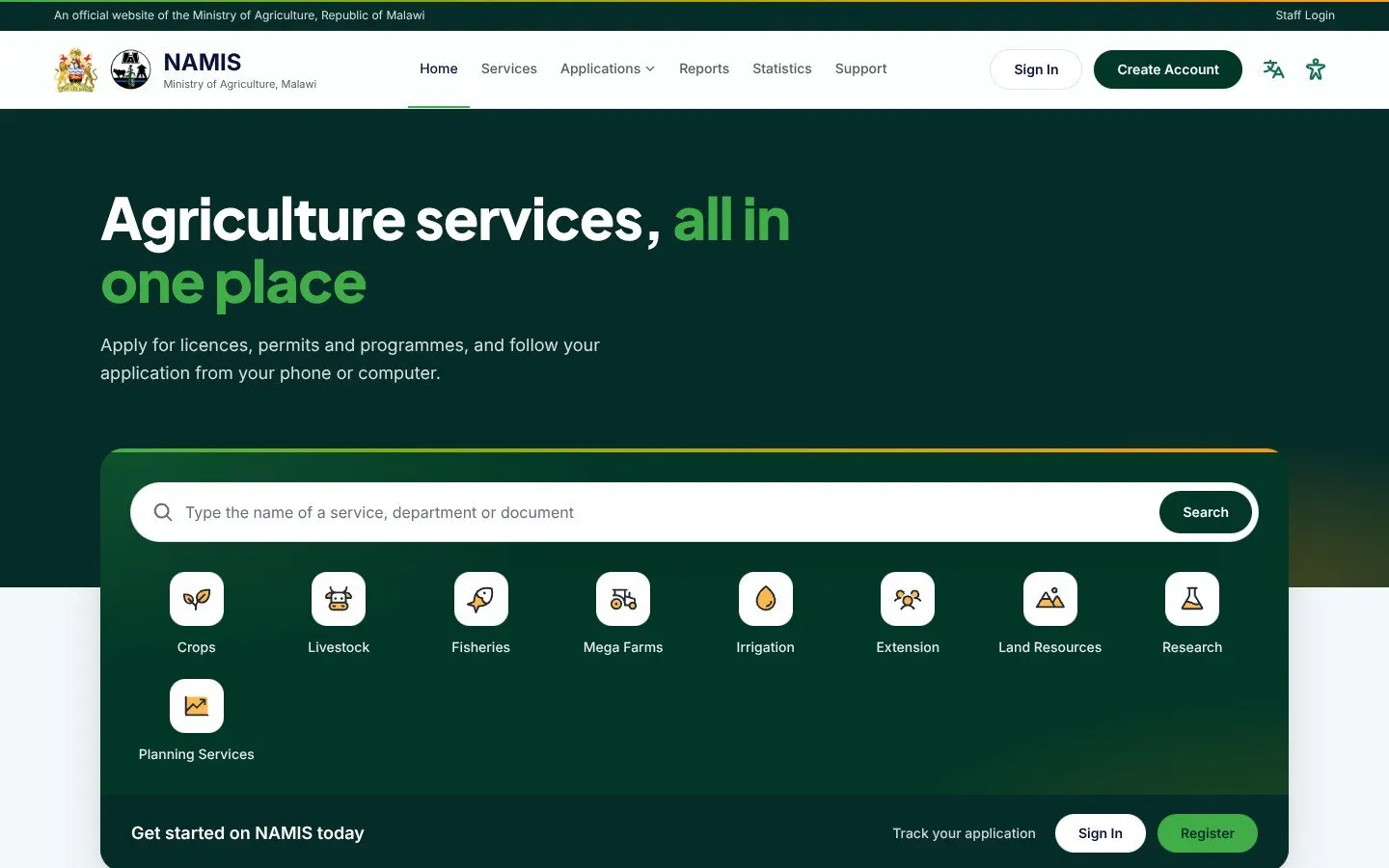Open the Land Resources mountain icon

(x=1050, y=599)
